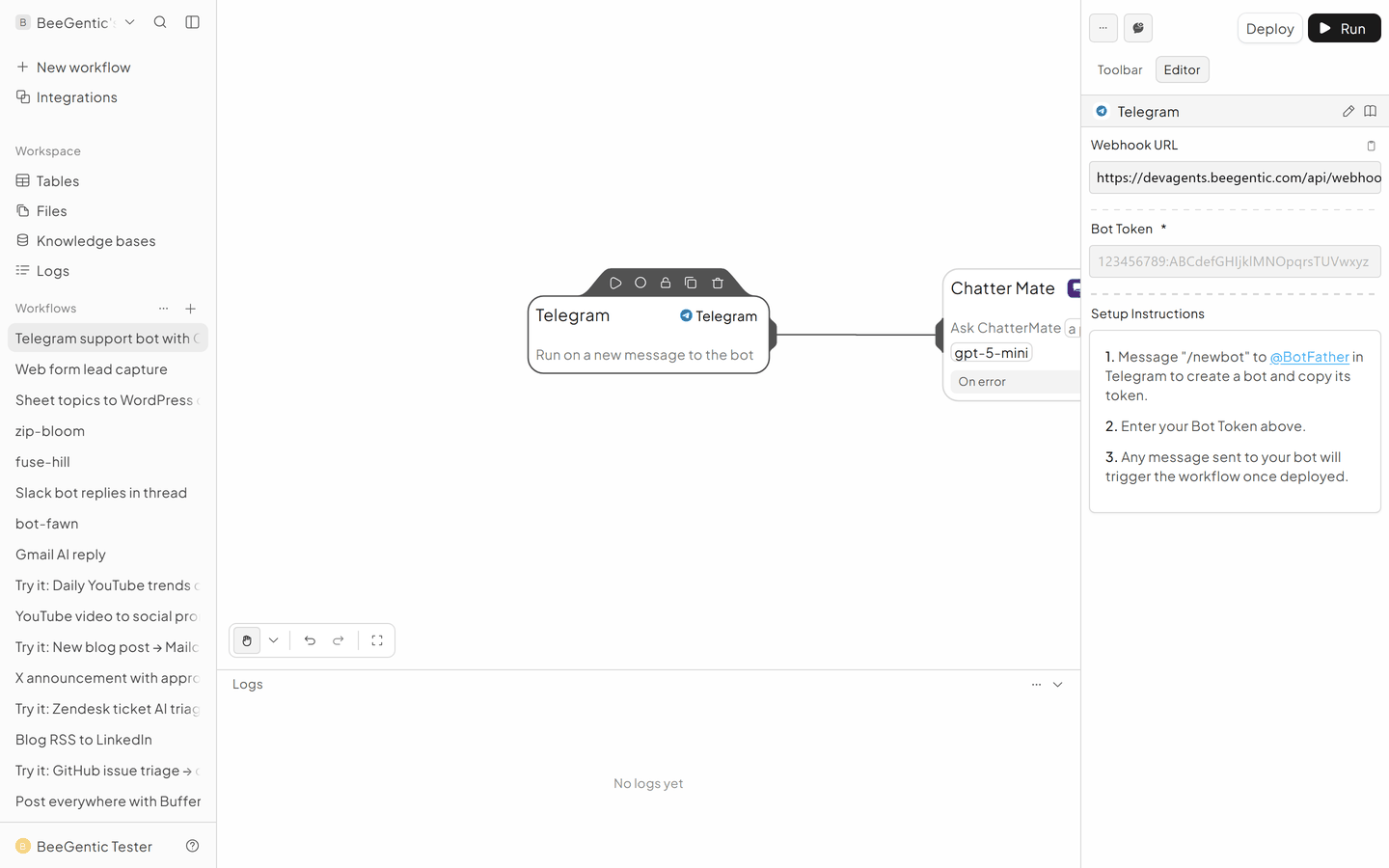Collapse the left sidebar panel

pyautogui.click(x=193, y=22)
